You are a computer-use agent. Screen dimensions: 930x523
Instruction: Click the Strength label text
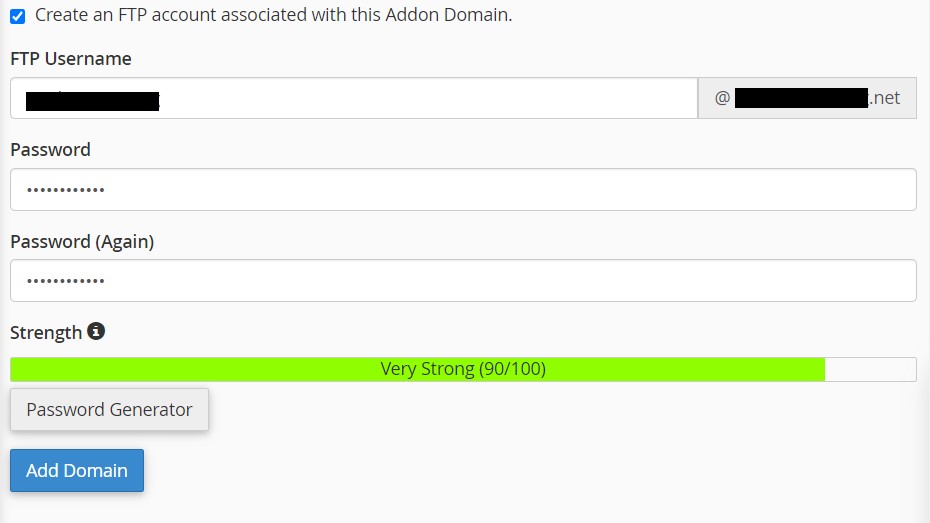pyautogui.click(x=46, y=333)
